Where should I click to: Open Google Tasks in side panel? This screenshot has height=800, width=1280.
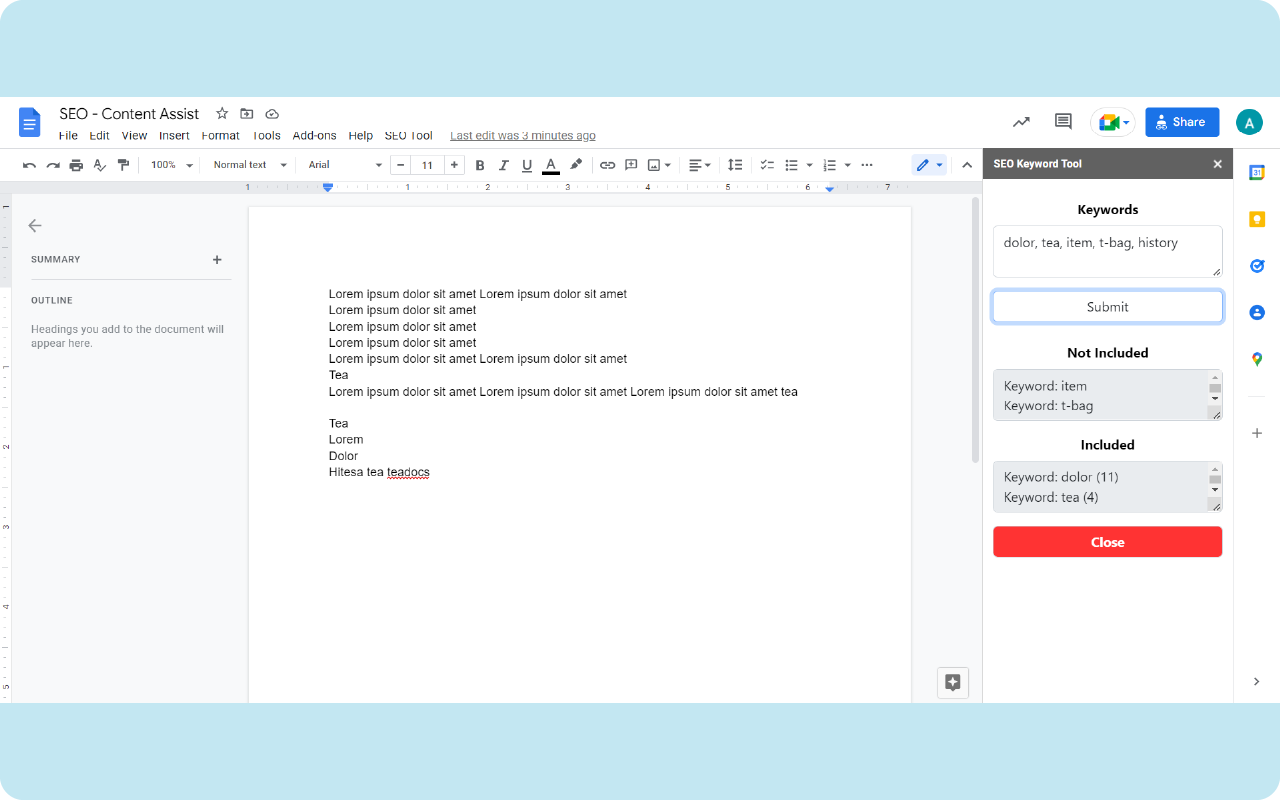click(1257, 266)
